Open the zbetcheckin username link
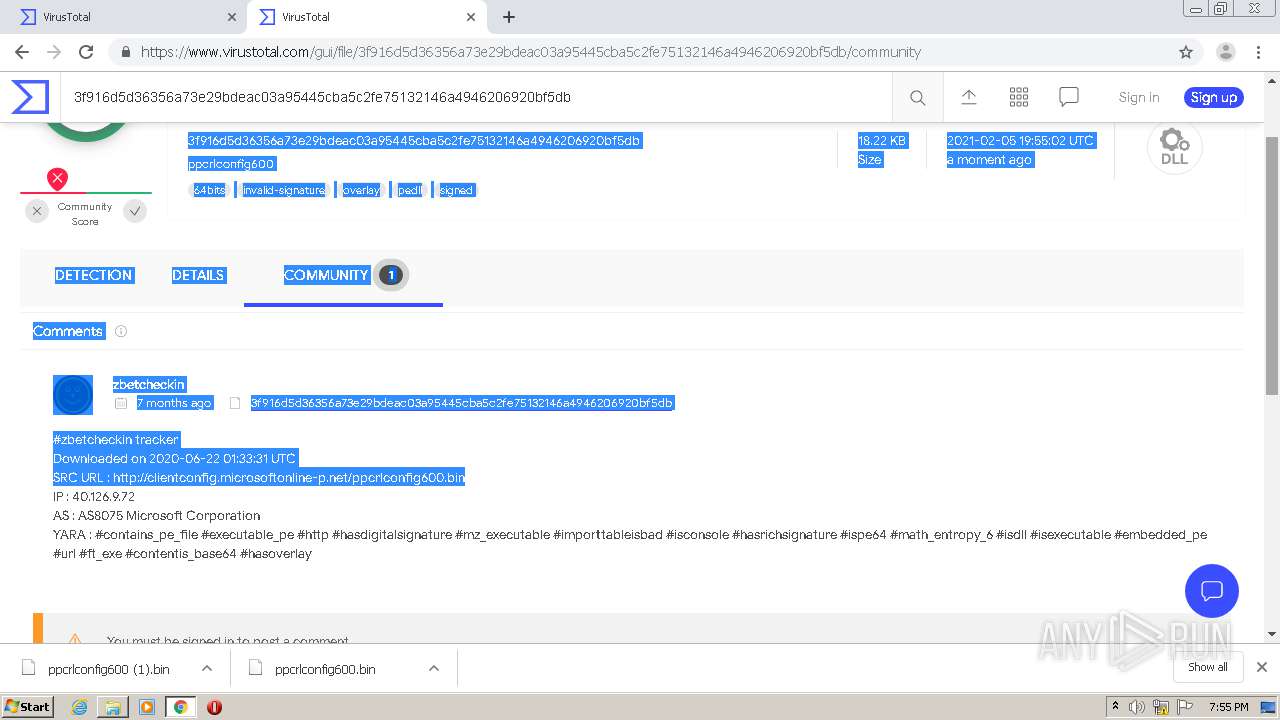This screenshot has width=1280, height=720. coord(149,384)
